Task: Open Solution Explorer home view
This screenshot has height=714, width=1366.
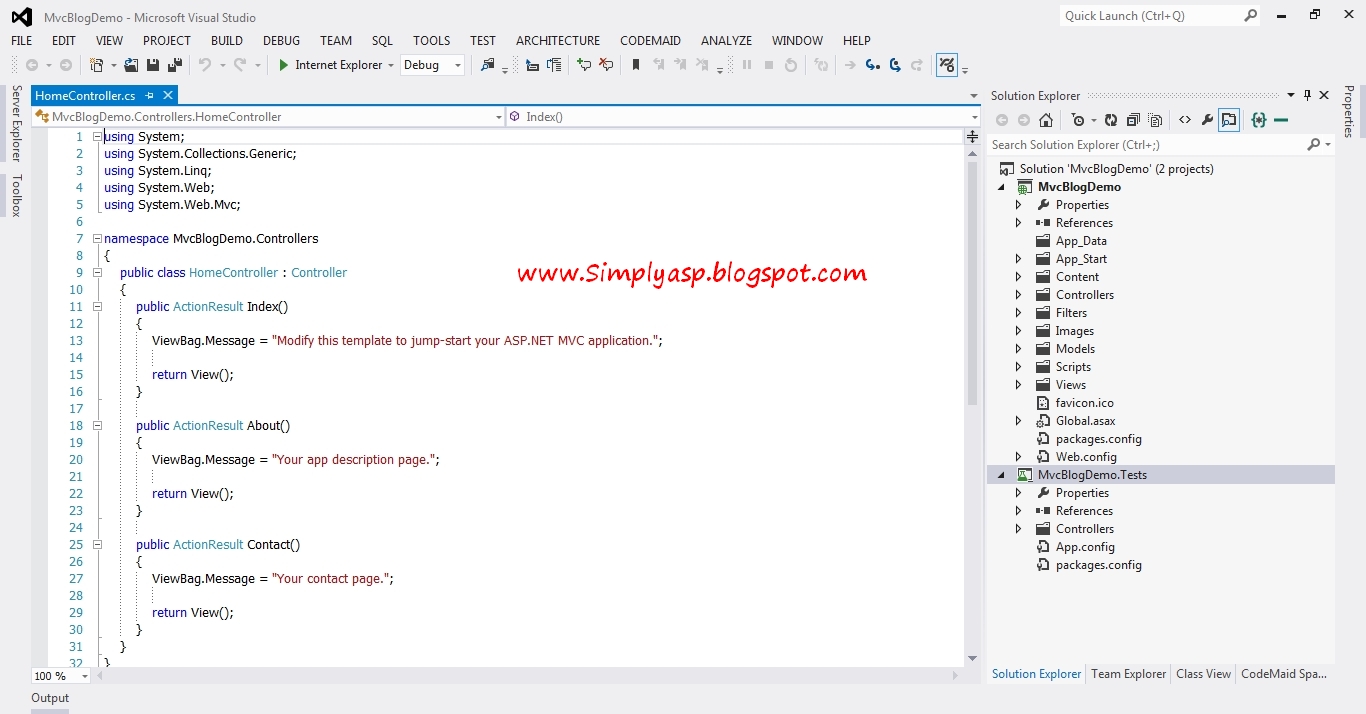Action: click(x=1046, y=119)
